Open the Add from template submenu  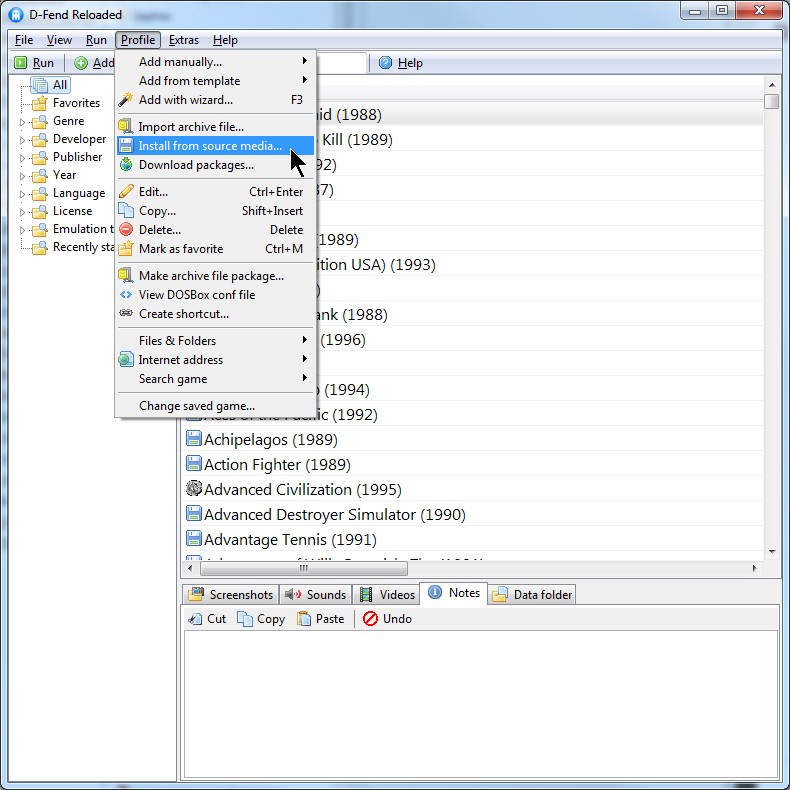(216, 81)
